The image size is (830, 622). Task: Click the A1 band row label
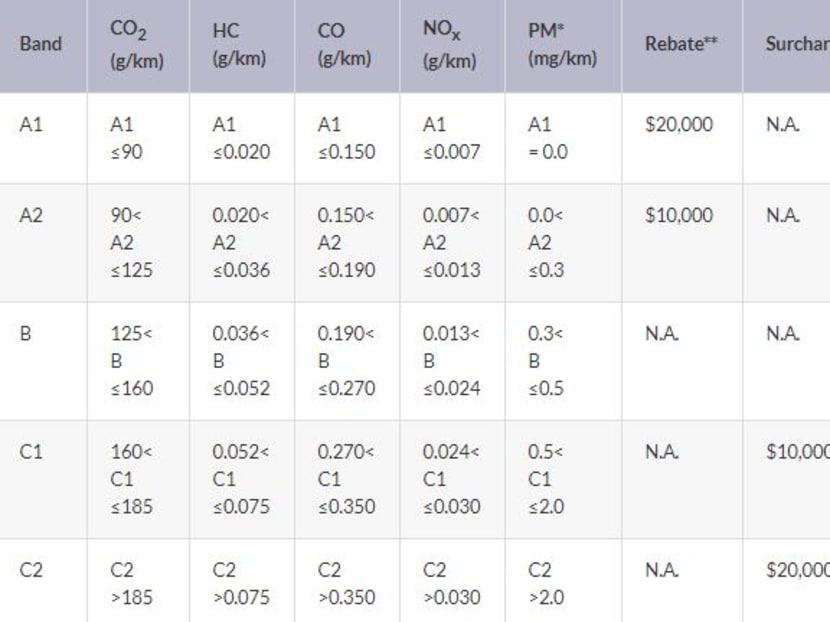point(31,125)
